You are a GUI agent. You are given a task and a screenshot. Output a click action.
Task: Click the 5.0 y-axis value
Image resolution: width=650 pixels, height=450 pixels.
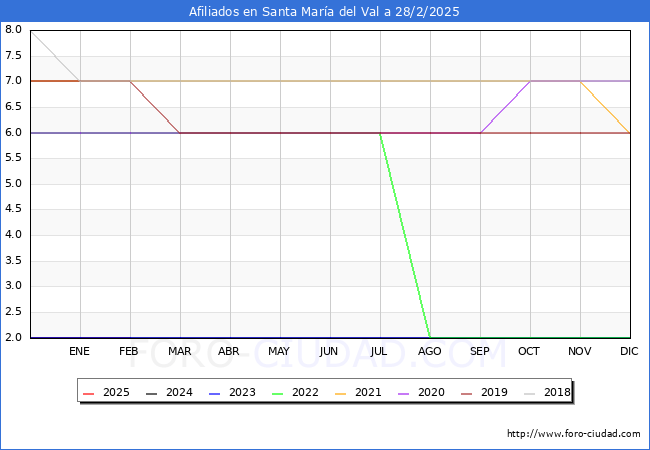click(13, 183)
